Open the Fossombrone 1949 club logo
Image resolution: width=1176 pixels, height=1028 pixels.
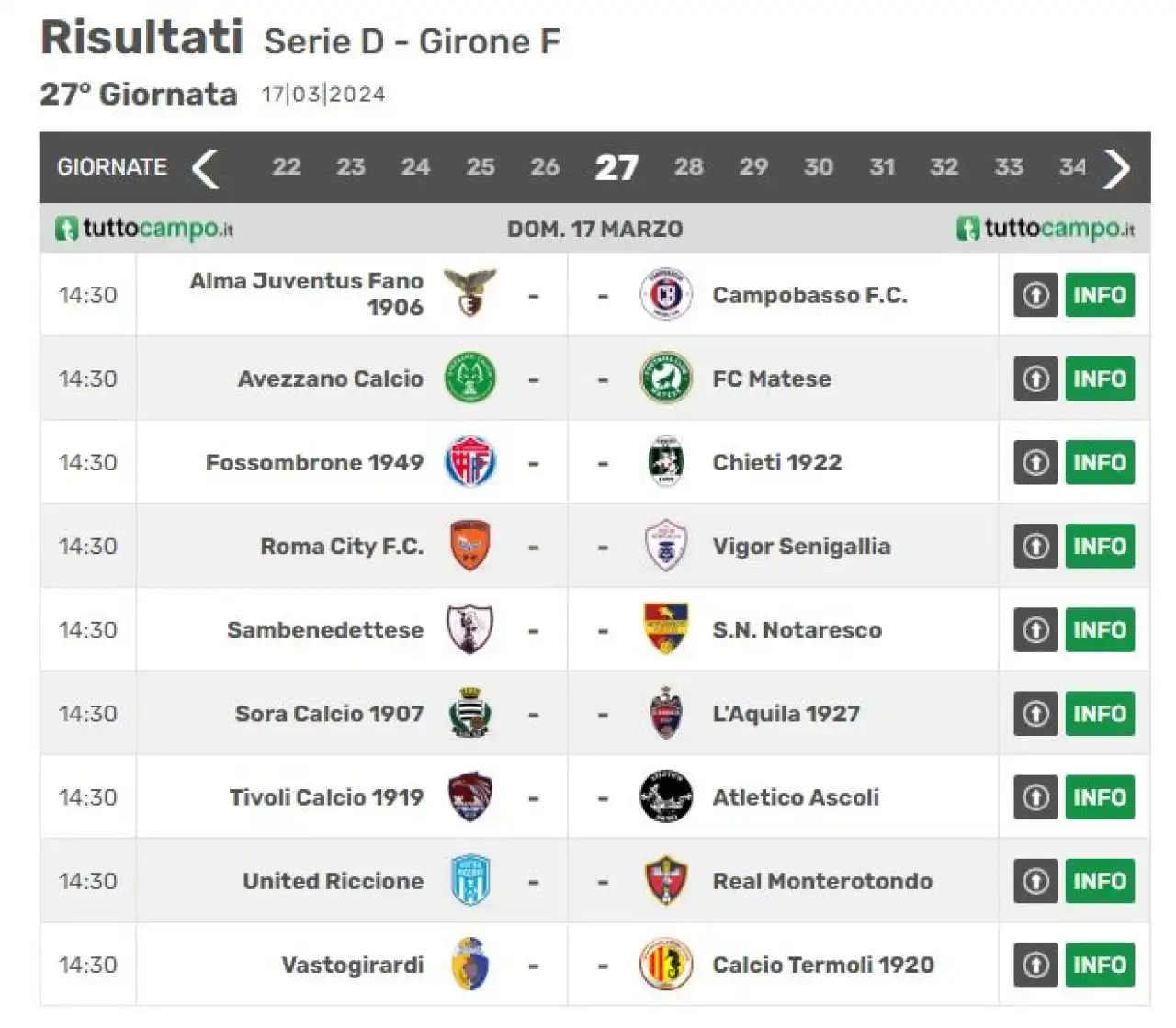tap(470, 461)
